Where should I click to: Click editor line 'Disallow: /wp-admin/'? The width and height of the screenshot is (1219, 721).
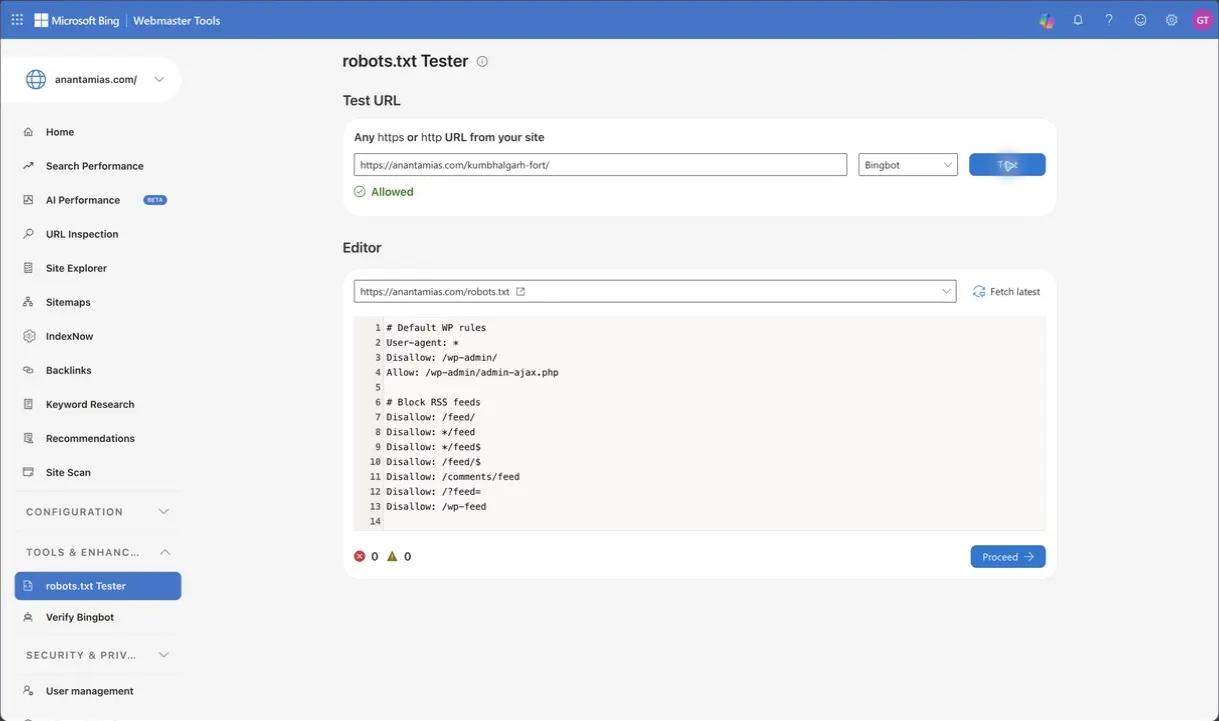click(441, 357)
